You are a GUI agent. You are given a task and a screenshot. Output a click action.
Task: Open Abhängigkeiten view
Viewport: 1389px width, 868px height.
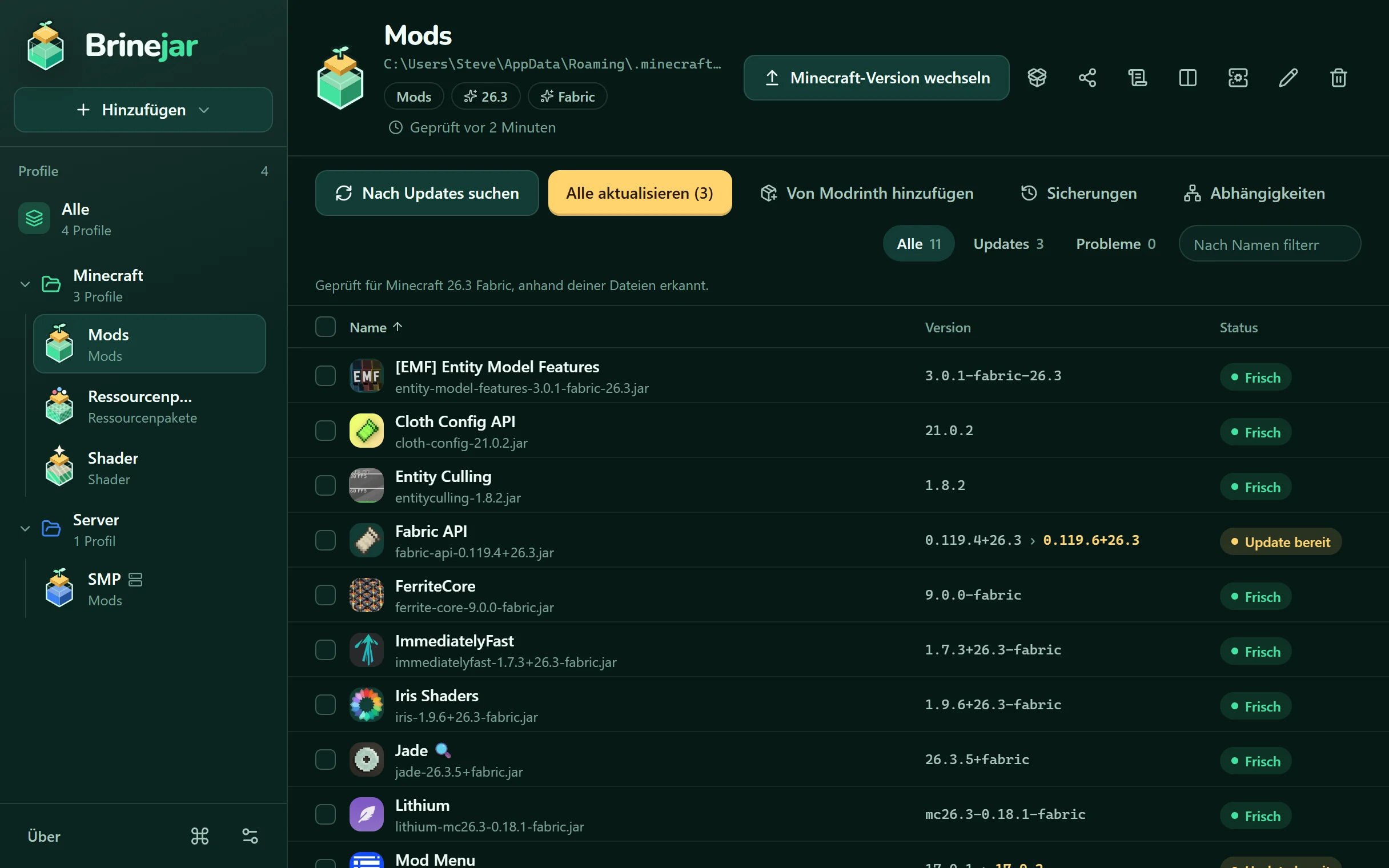(x=1255, y=193)
